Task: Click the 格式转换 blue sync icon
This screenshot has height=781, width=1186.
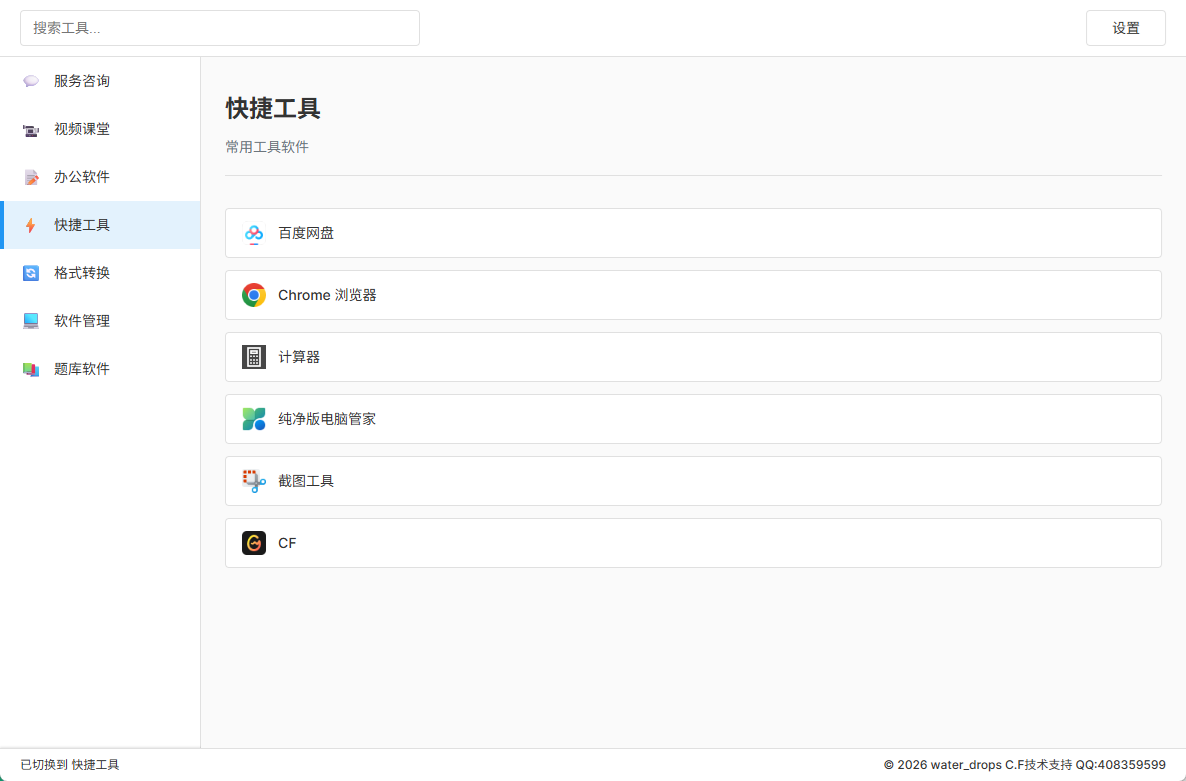Action: pos(31,273)
